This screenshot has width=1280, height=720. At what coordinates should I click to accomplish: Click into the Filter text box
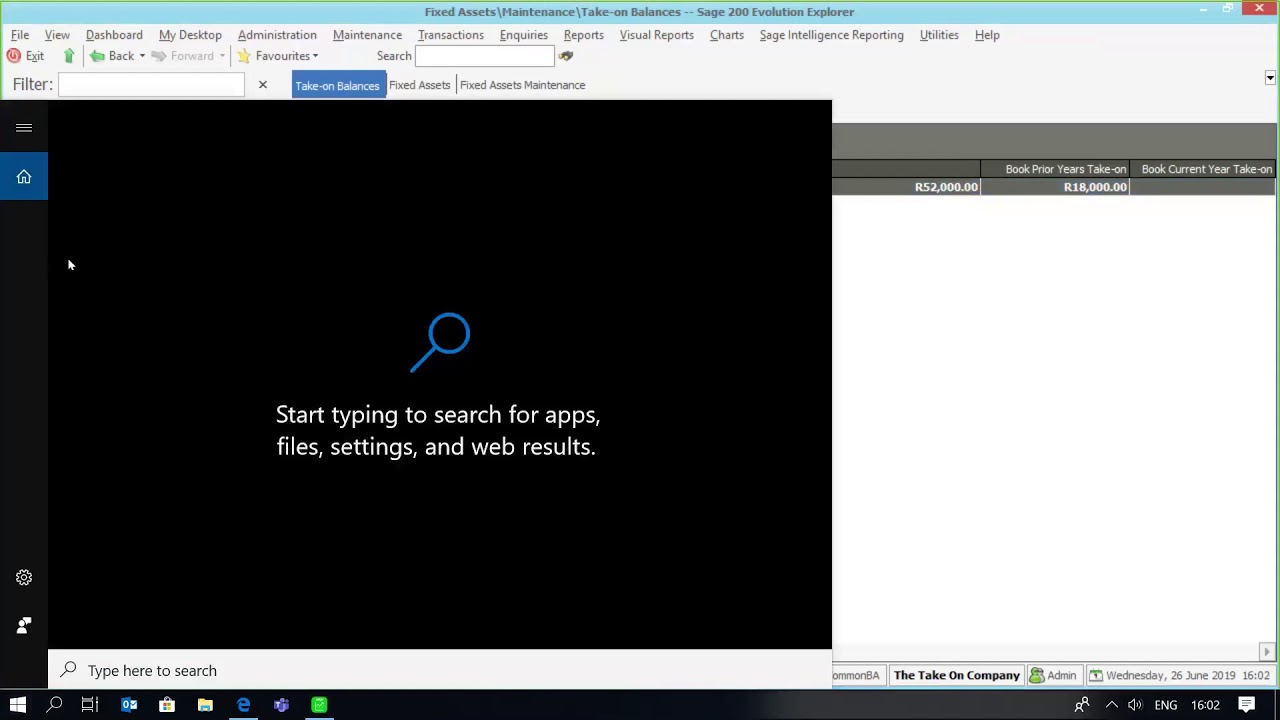pos(151,85)
